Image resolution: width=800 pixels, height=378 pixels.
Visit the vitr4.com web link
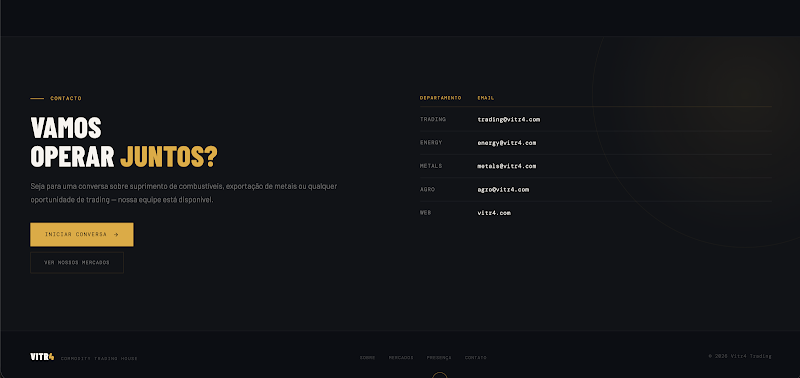pyautogui.click(x=494, y=213)
